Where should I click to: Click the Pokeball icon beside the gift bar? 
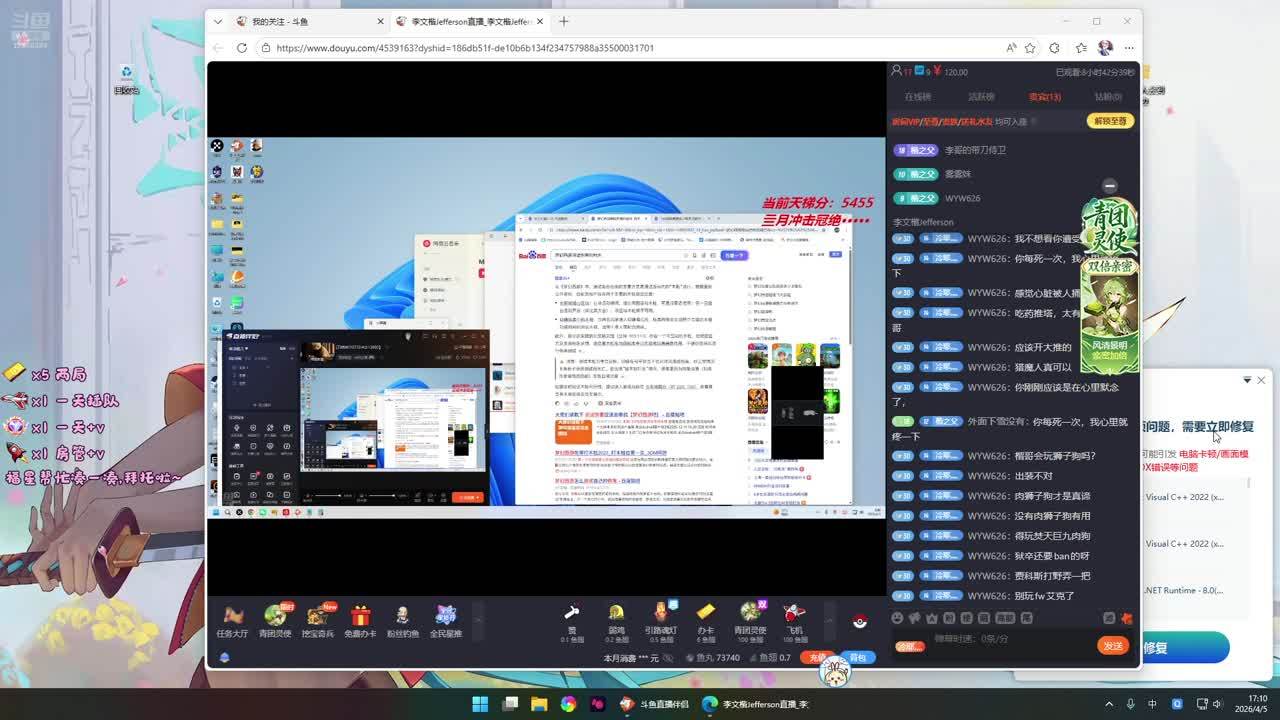click(x=859, y=621)
